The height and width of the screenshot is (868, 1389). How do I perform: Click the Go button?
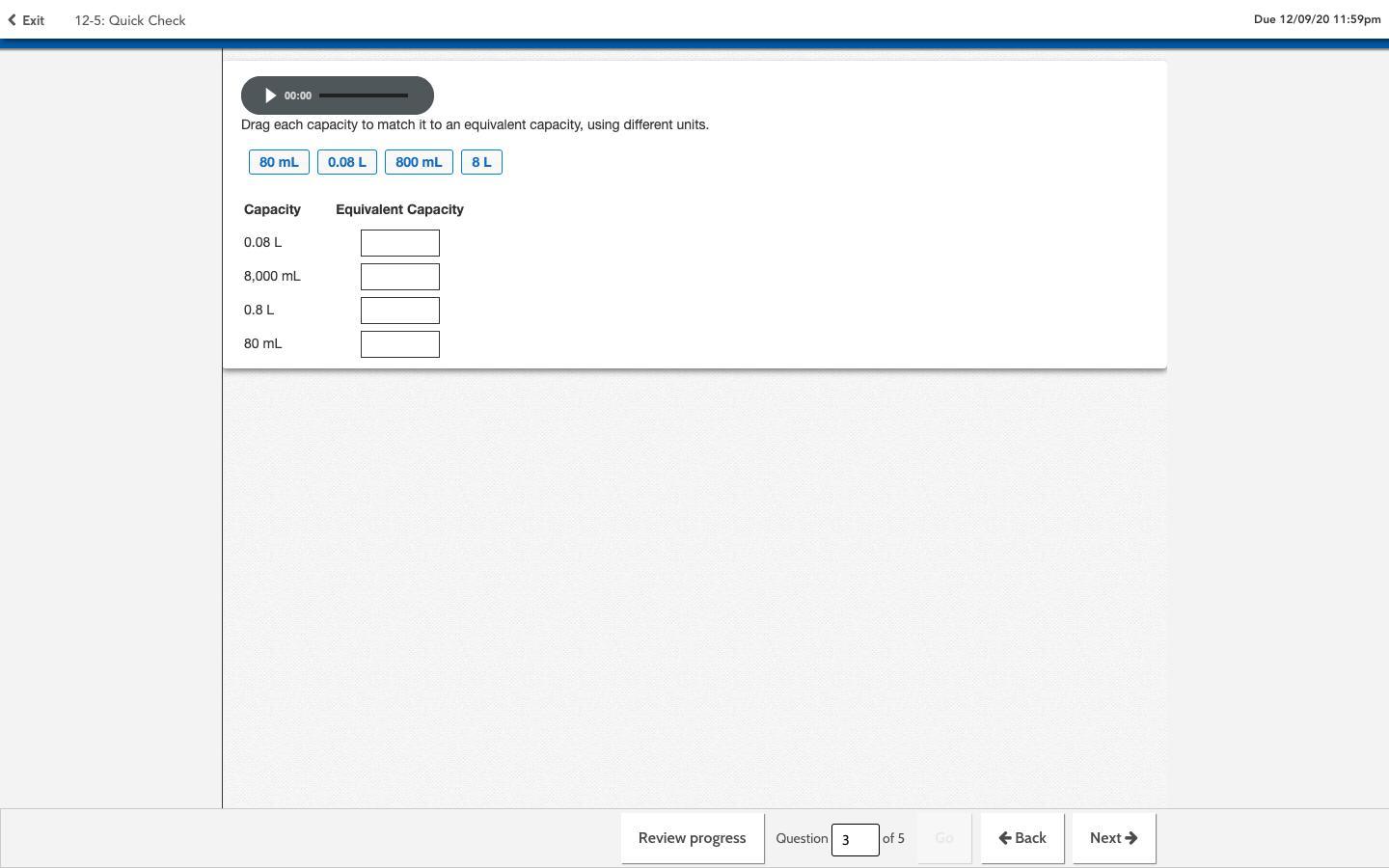tap(944, 838)
